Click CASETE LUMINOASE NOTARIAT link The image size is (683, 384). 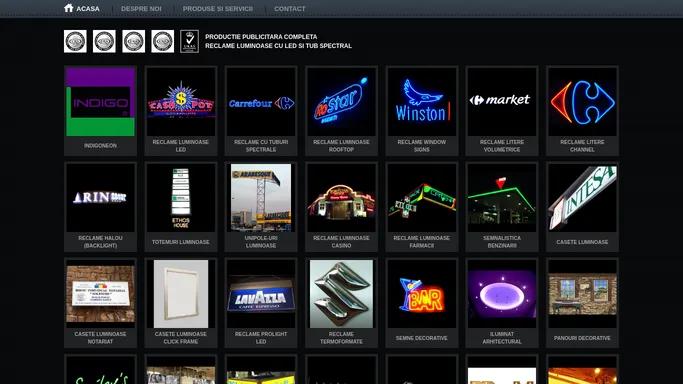(x=100, y=338)
